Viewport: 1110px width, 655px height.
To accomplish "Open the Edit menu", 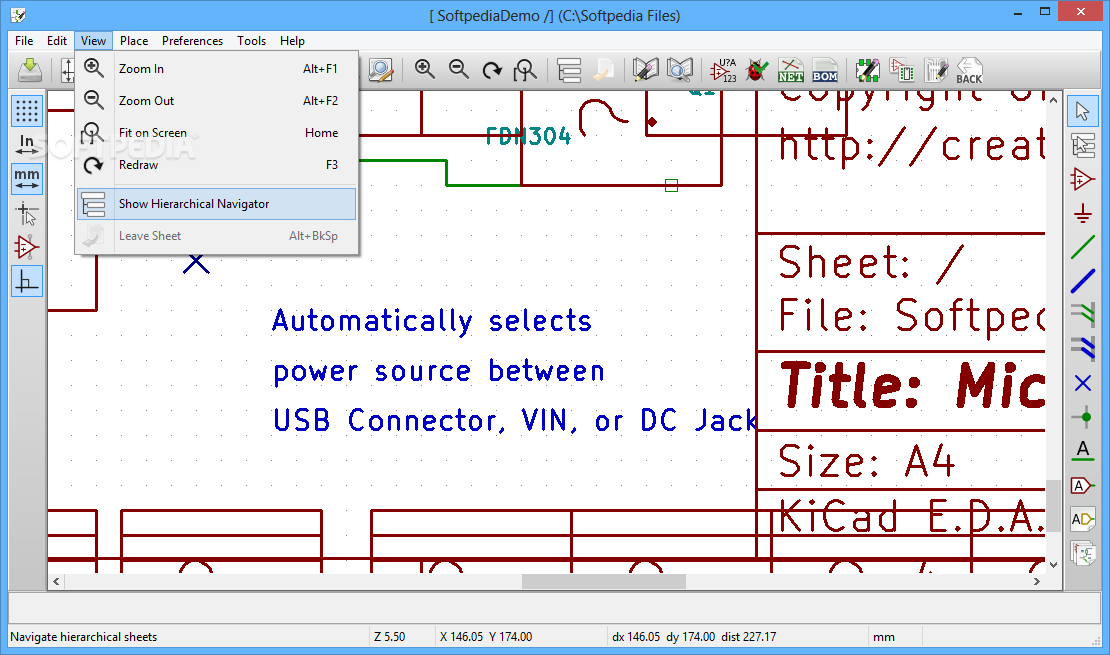I will (57, 40).
